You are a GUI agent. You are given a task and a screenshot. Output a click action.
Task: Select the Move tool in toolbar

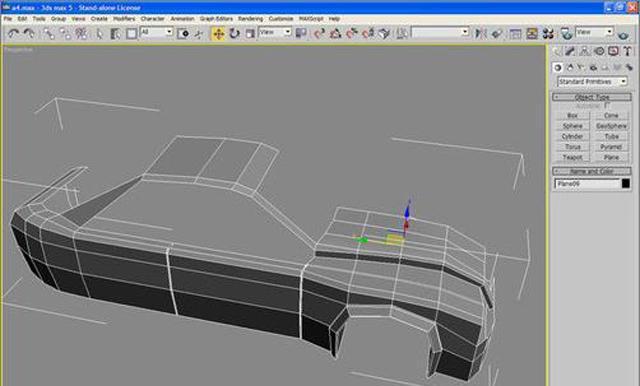pos(218,33)
